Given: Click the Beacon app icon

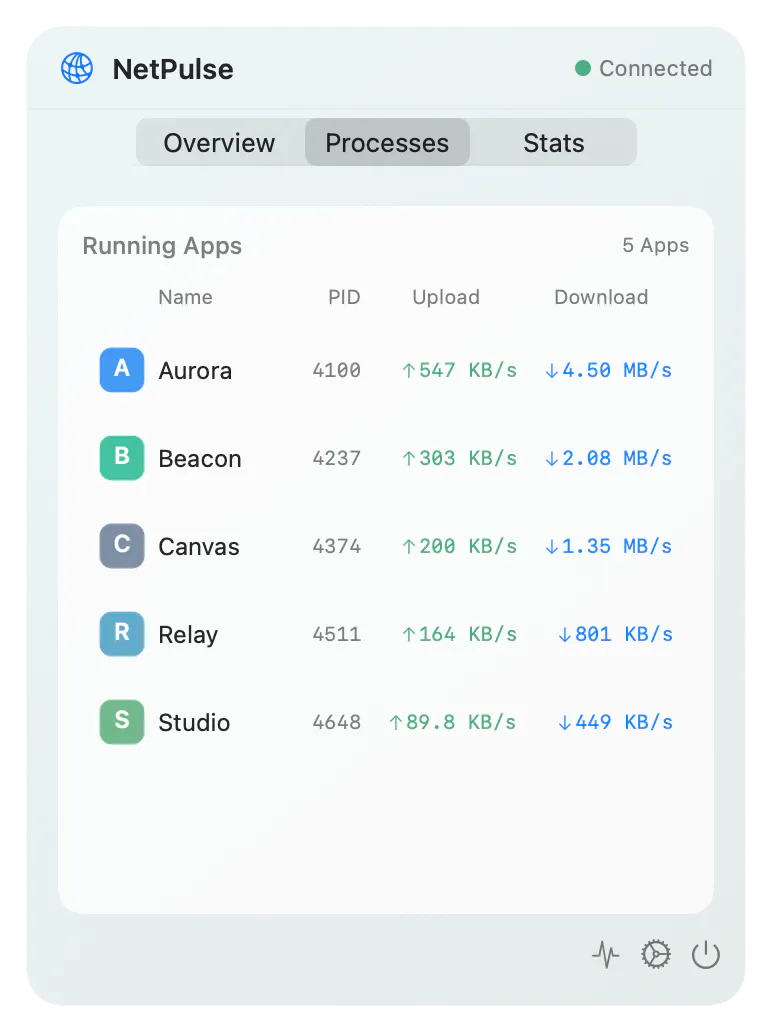Looking at the screenshot, I should tap(122, 457).
